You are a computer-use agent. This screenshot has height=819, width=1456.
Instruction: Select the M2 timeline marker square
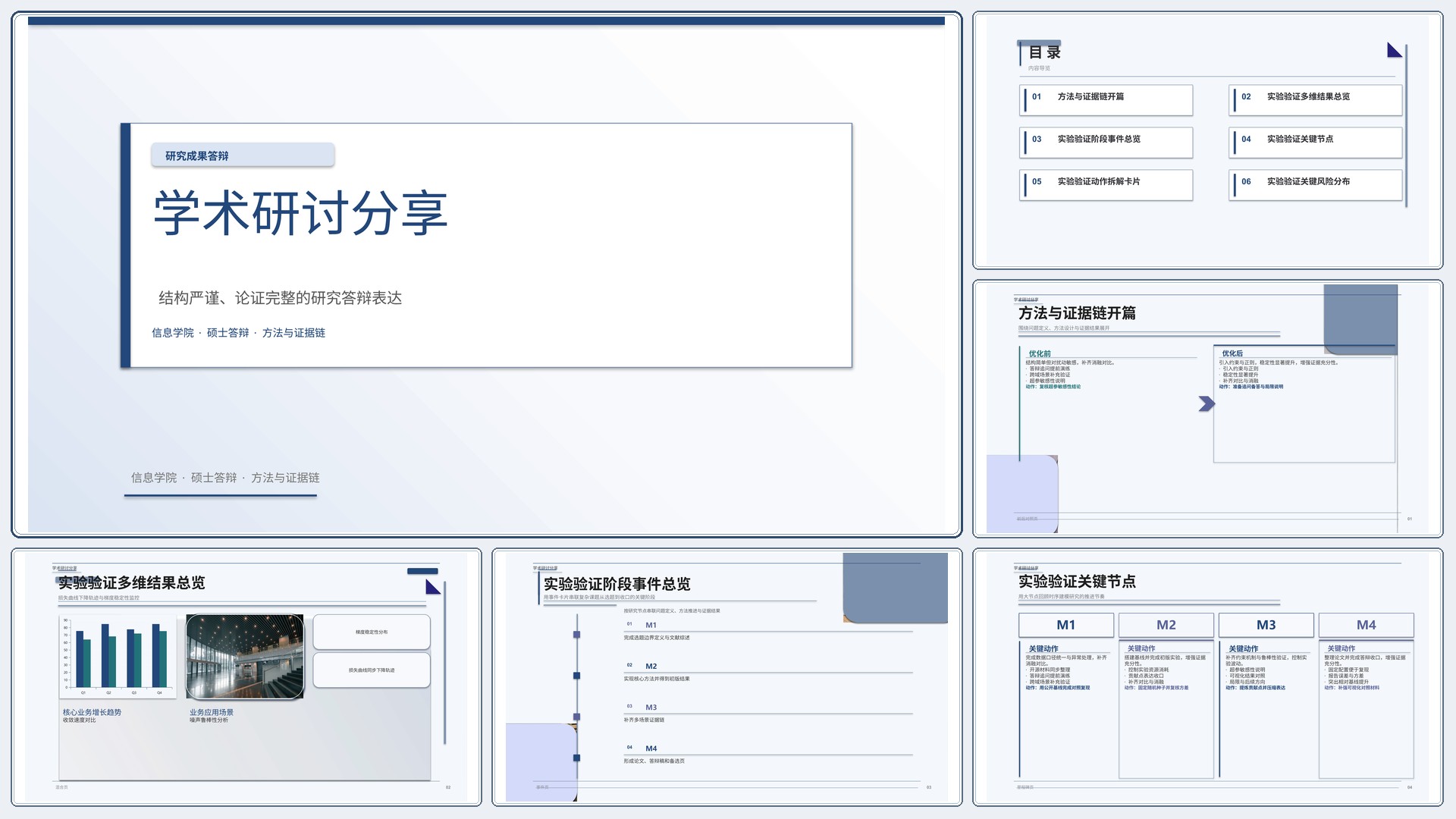[576, 676]
